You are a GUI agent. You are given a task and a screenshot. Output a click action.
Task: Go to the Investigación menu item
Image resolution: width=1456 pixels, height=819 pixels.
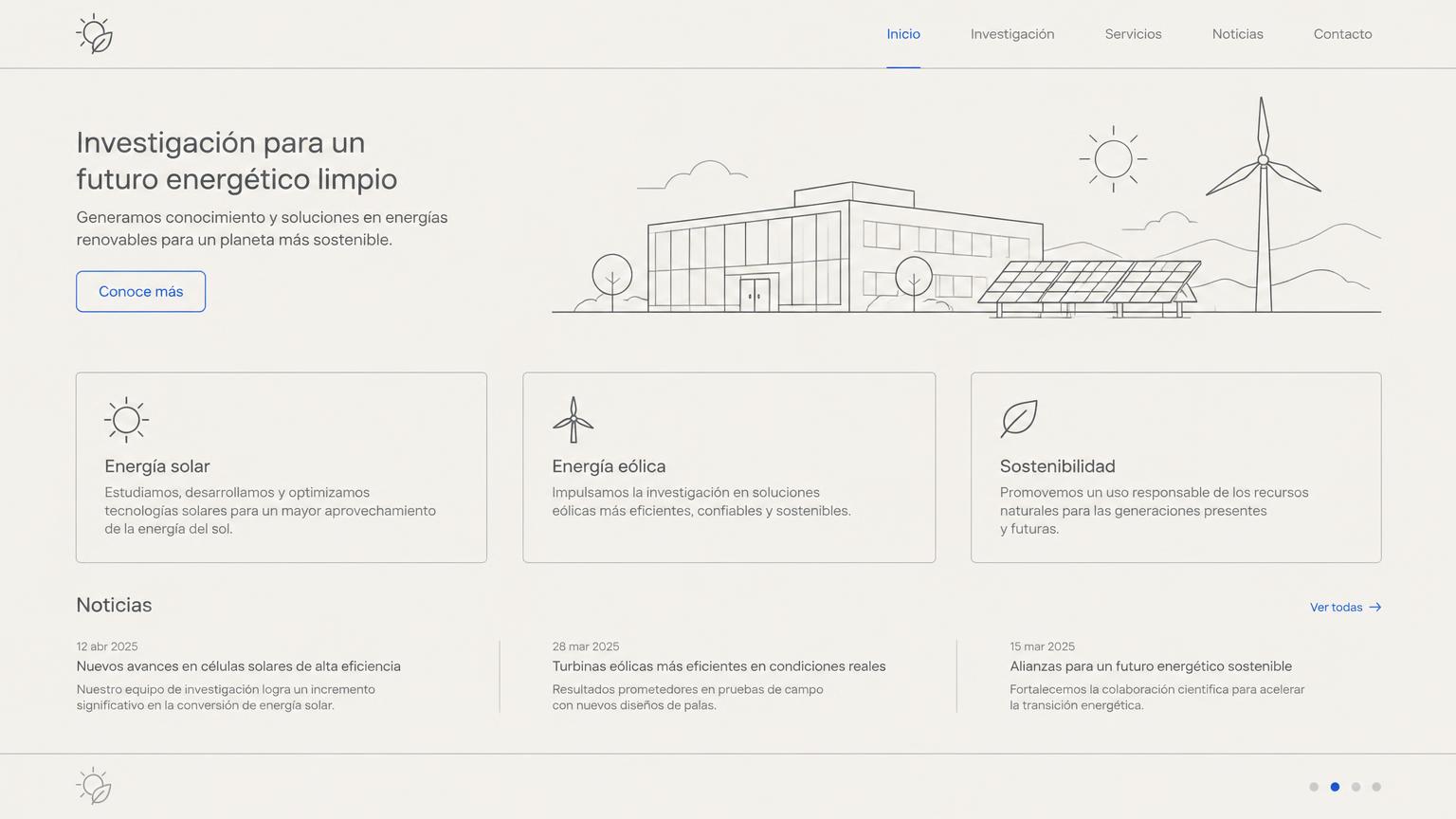pos(1012,34)
